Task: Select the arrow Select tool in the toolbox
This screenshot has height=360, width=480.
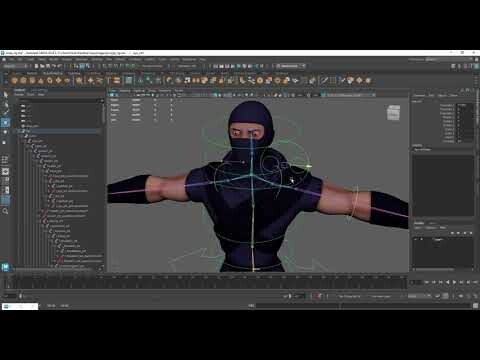Action: coord(5,95)
